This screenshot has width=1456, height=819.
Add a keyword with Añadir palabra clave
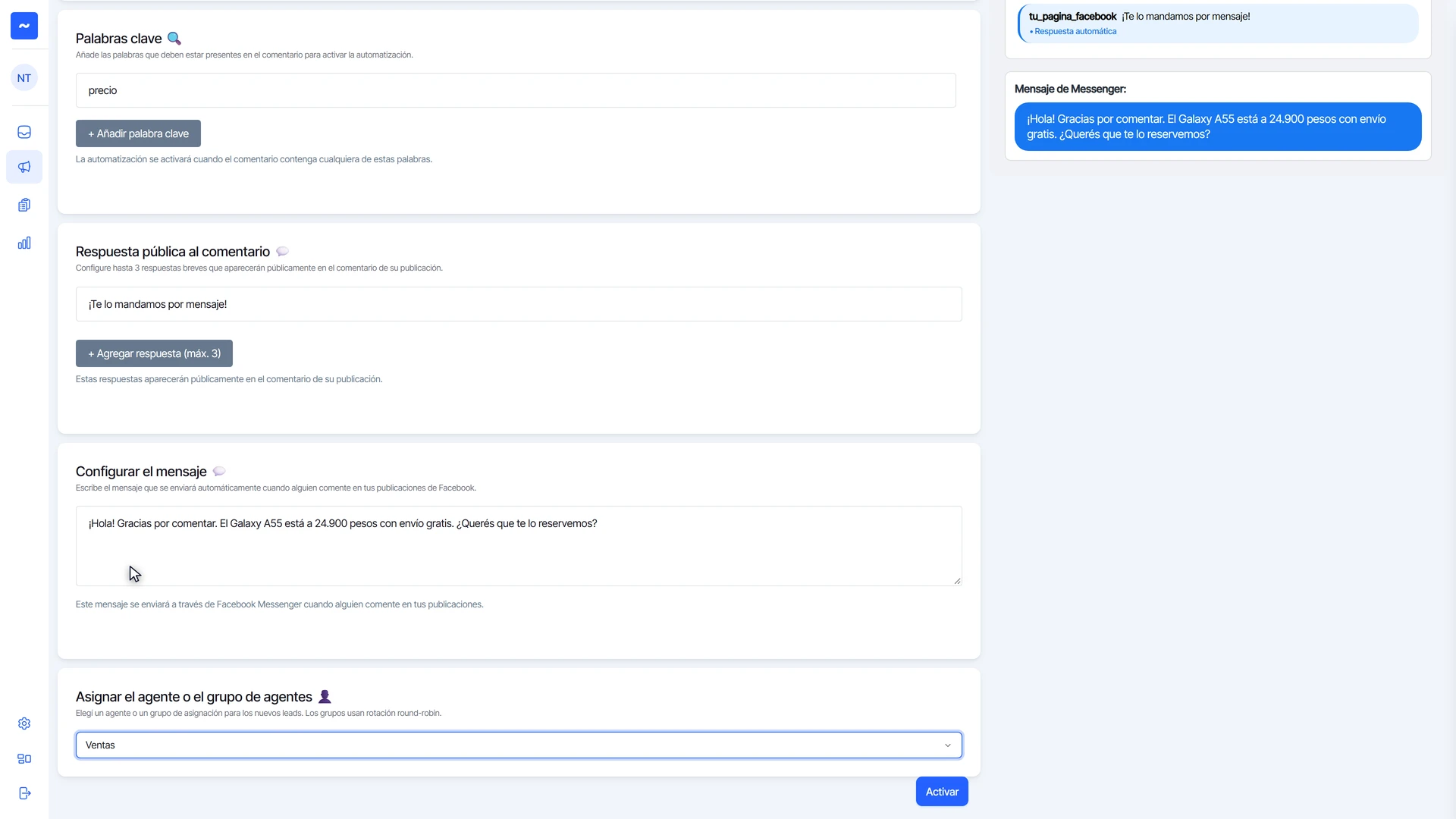tap(138, 133)
